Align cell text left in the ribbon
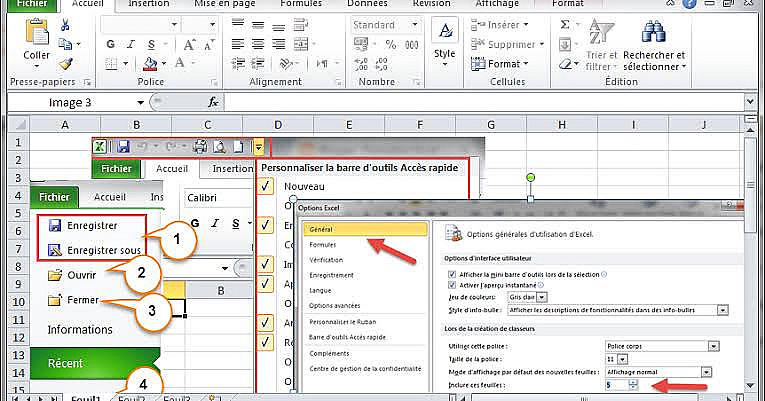Viewport: 765px width, 401px height. [x=238, y=44]
